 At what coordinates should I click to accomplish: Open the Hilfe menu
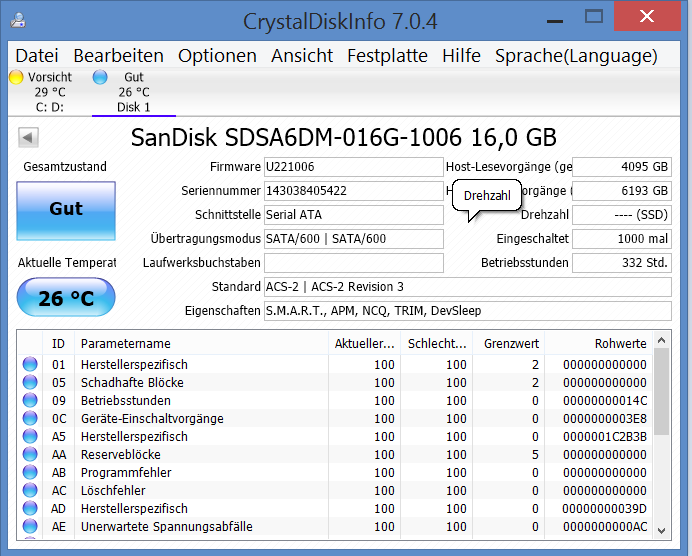point(461,56)
